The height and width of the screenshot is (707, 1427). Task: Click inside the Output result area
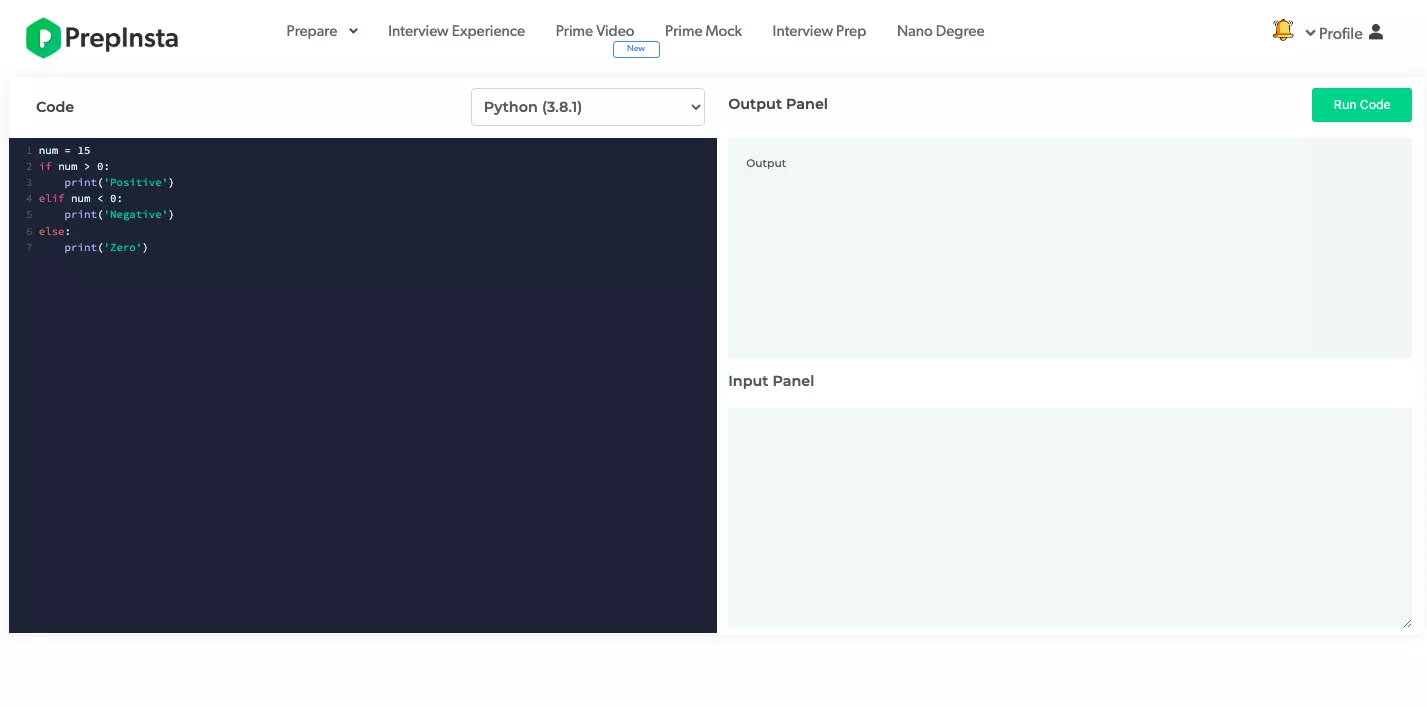click(1069, 248)
